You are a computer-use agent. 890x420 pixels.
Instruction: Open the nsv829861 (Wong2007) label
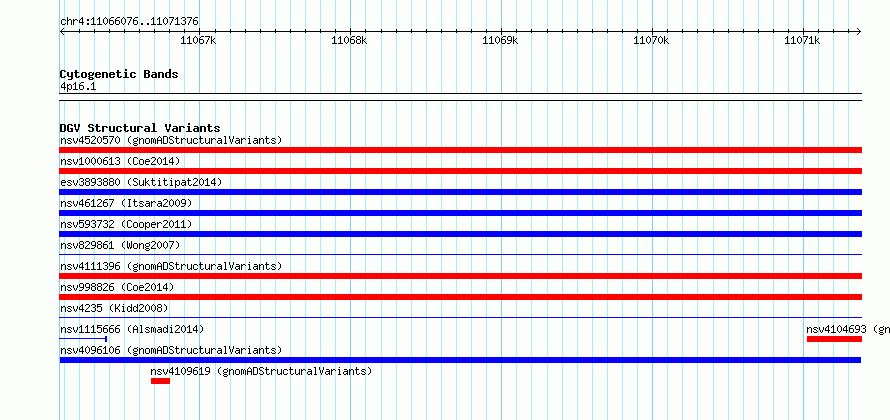pos(120,245)
